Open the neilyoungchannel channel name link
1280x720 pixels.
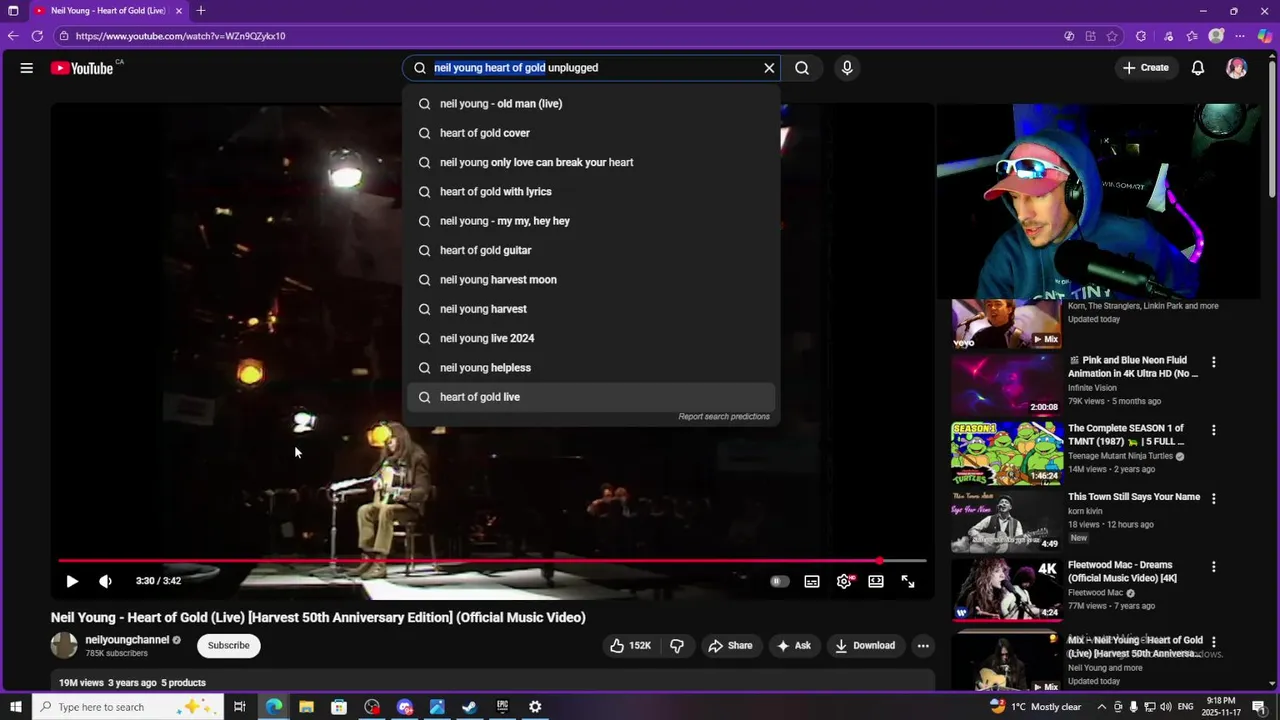click(127, 640)
